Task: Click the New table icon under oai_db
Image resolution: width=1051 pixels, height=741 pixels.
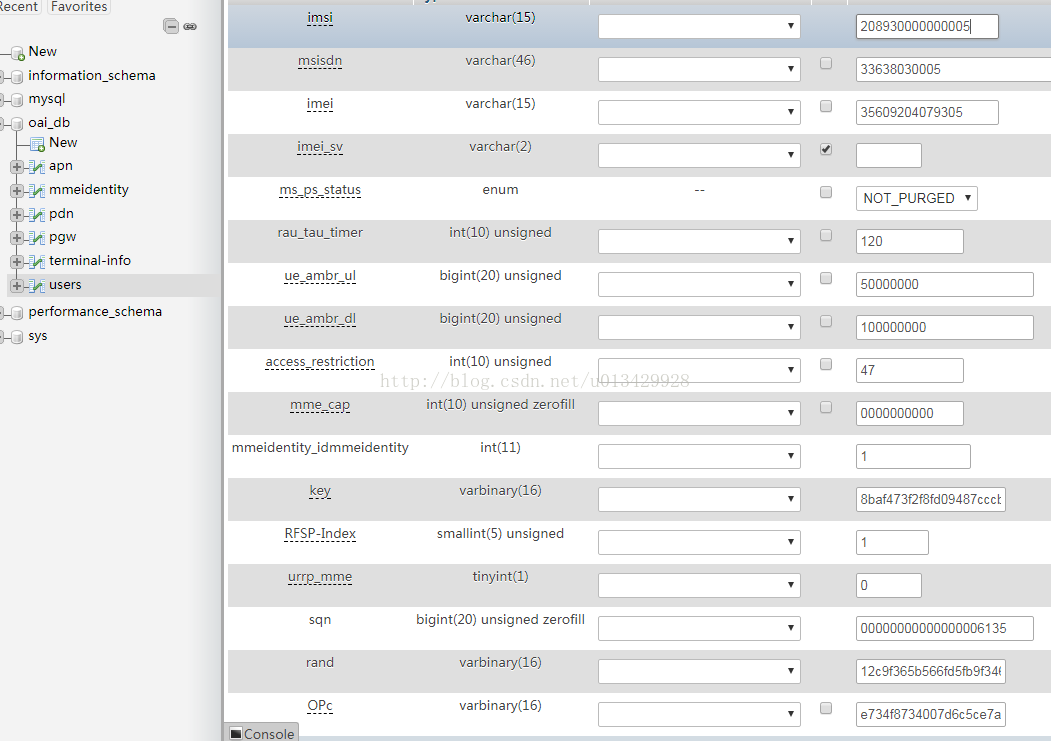Action: click(37, 144)
